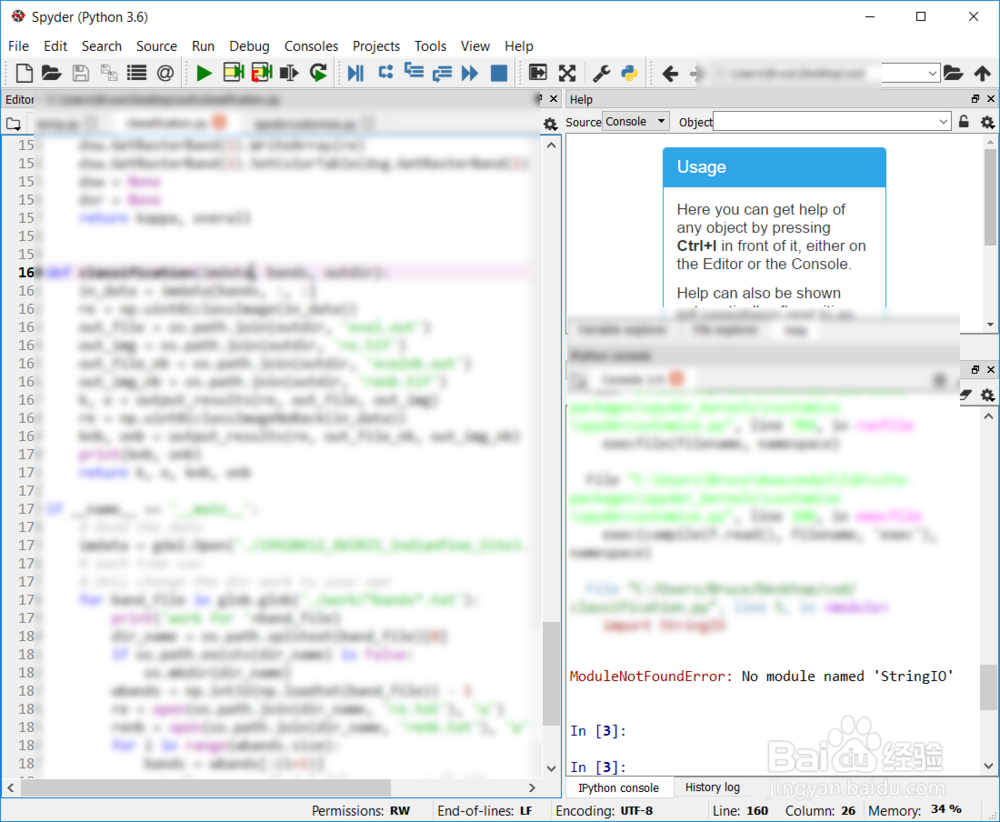1000x822 pixels.
Task: Switch to the History log tab
Action: tap(712, 787)
